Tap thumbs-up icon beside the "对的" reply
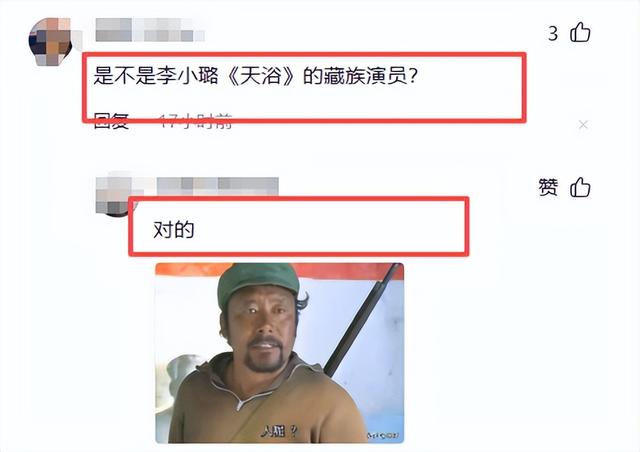Image resolution: width=640 pixels, height=452 pixels. tap(580, 187)
